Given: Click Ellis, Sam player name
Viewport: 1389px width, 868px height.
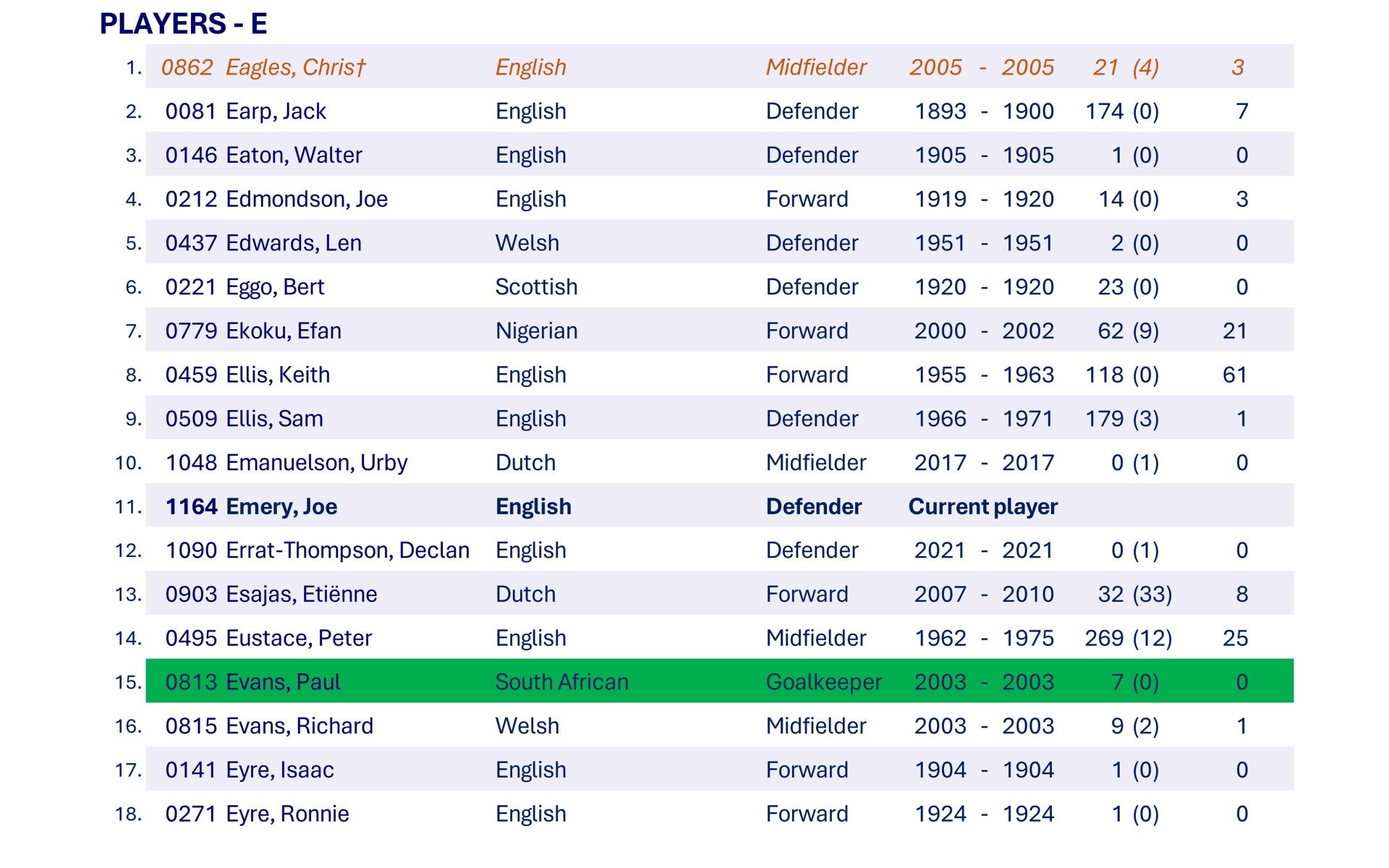Looking at the screenshot, I should click(x=274, y=419).
